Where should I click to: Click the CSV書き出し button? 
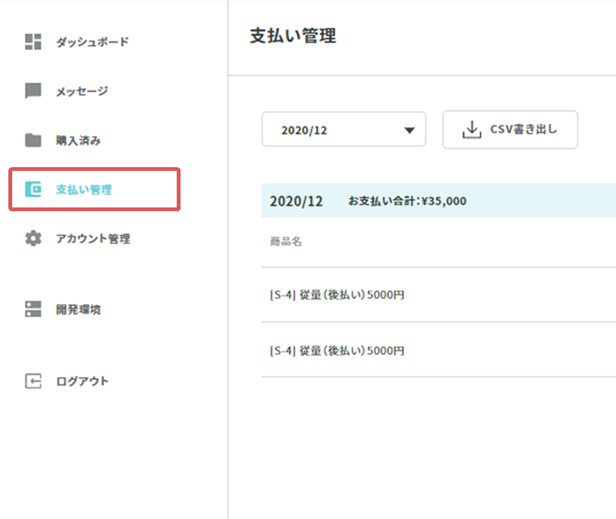[510, 130]
